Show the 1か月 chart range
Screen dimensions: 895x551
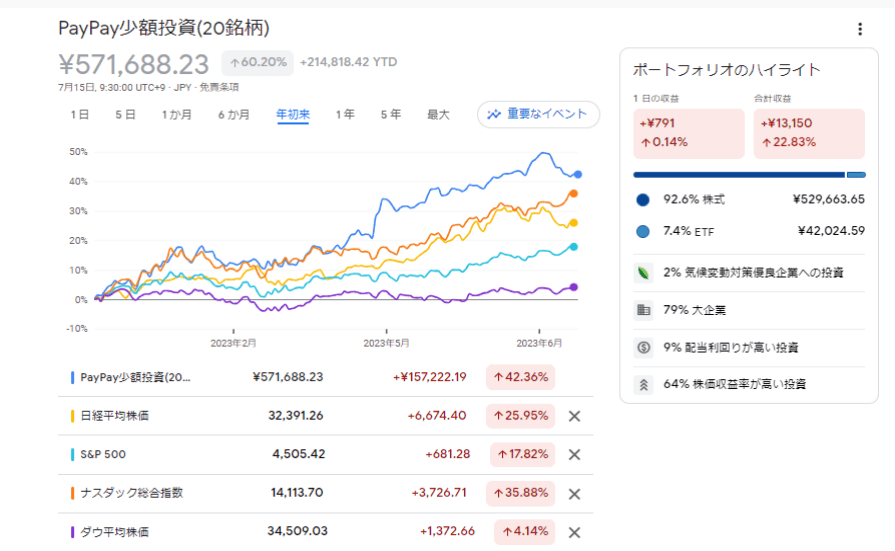pos(177,115)
